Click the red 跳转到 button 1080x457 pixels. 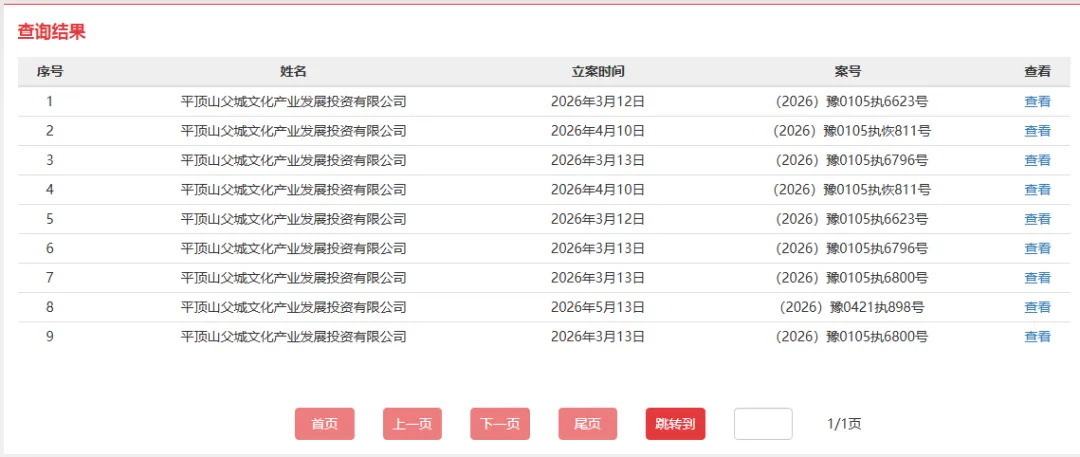[x=676, y=424]
